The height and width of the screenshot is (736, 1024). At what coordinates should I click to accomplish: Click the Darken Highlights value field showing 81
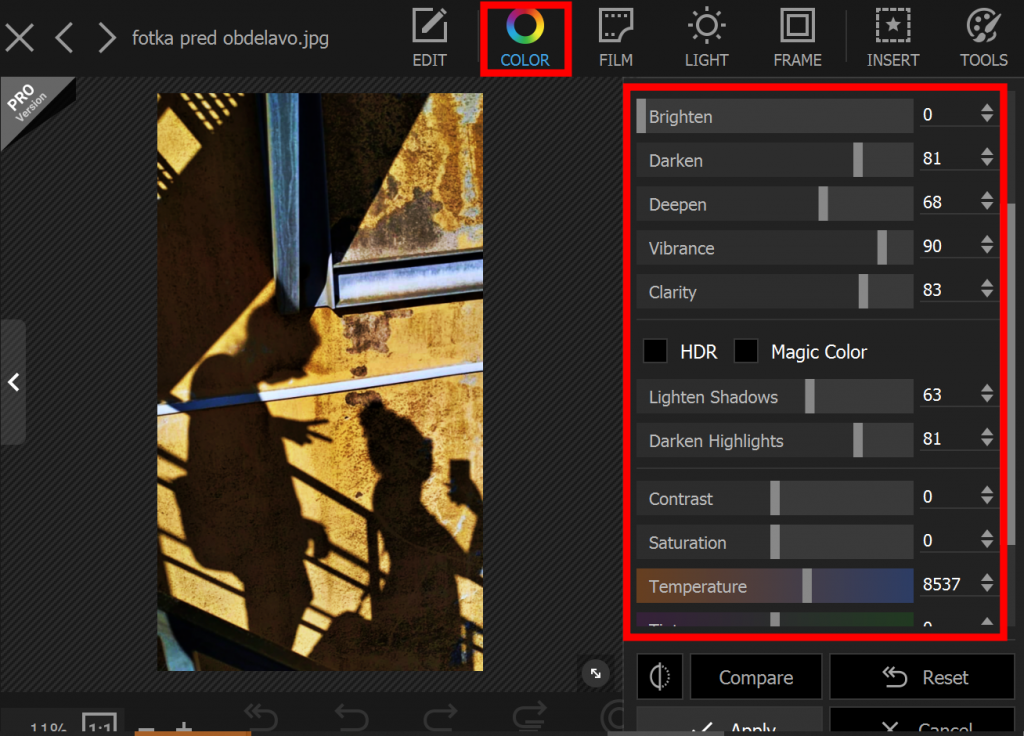(x=948, y=439)
